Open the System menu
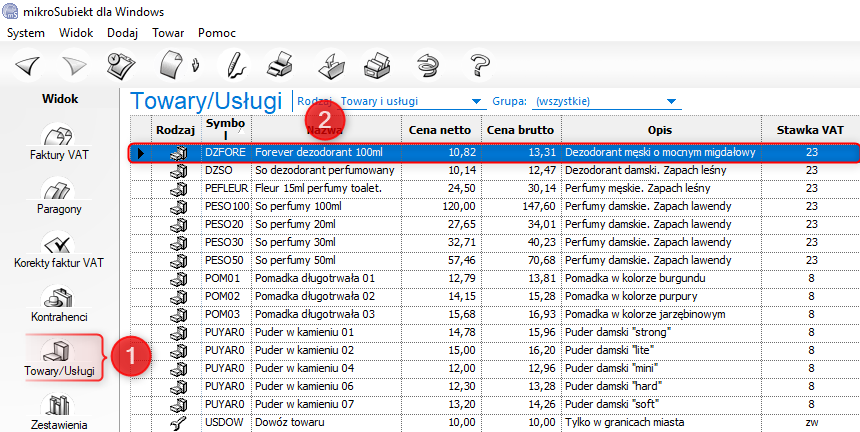 [x=26, y=33]
